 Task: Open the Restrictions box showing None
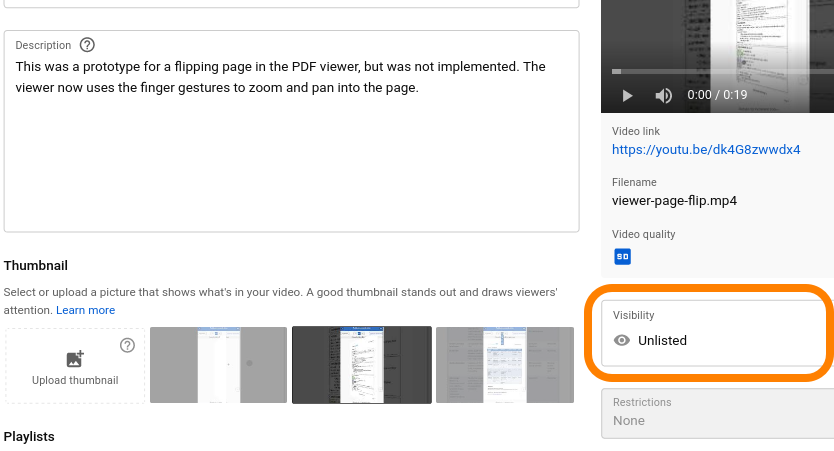(716, 412)
